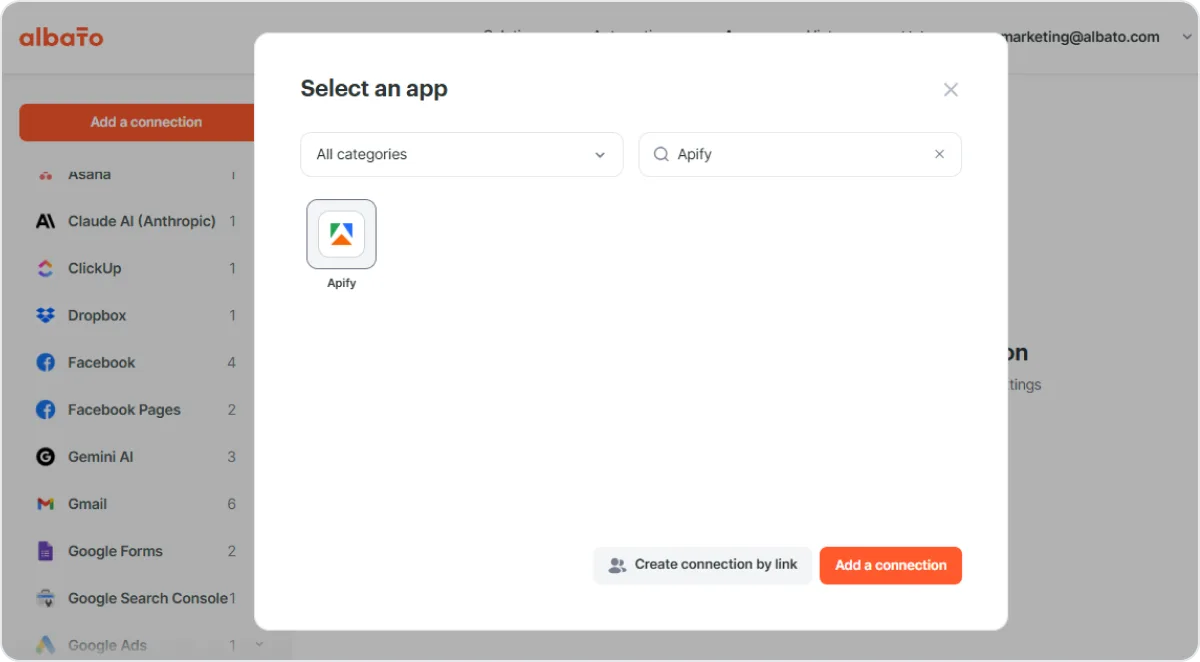
Task: Click the Google Search Console icon
Action: [45, 598]
